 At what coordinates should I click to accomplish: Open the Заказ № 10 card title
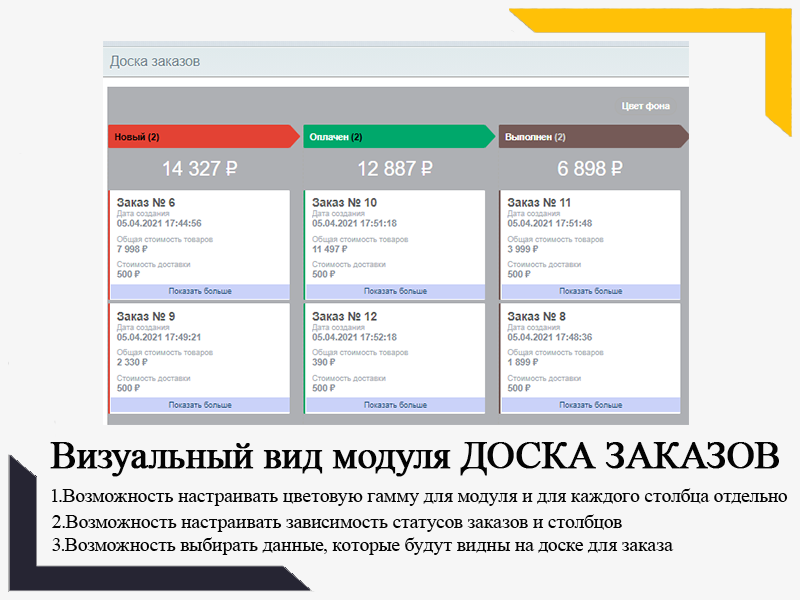(x=344, y=203)
